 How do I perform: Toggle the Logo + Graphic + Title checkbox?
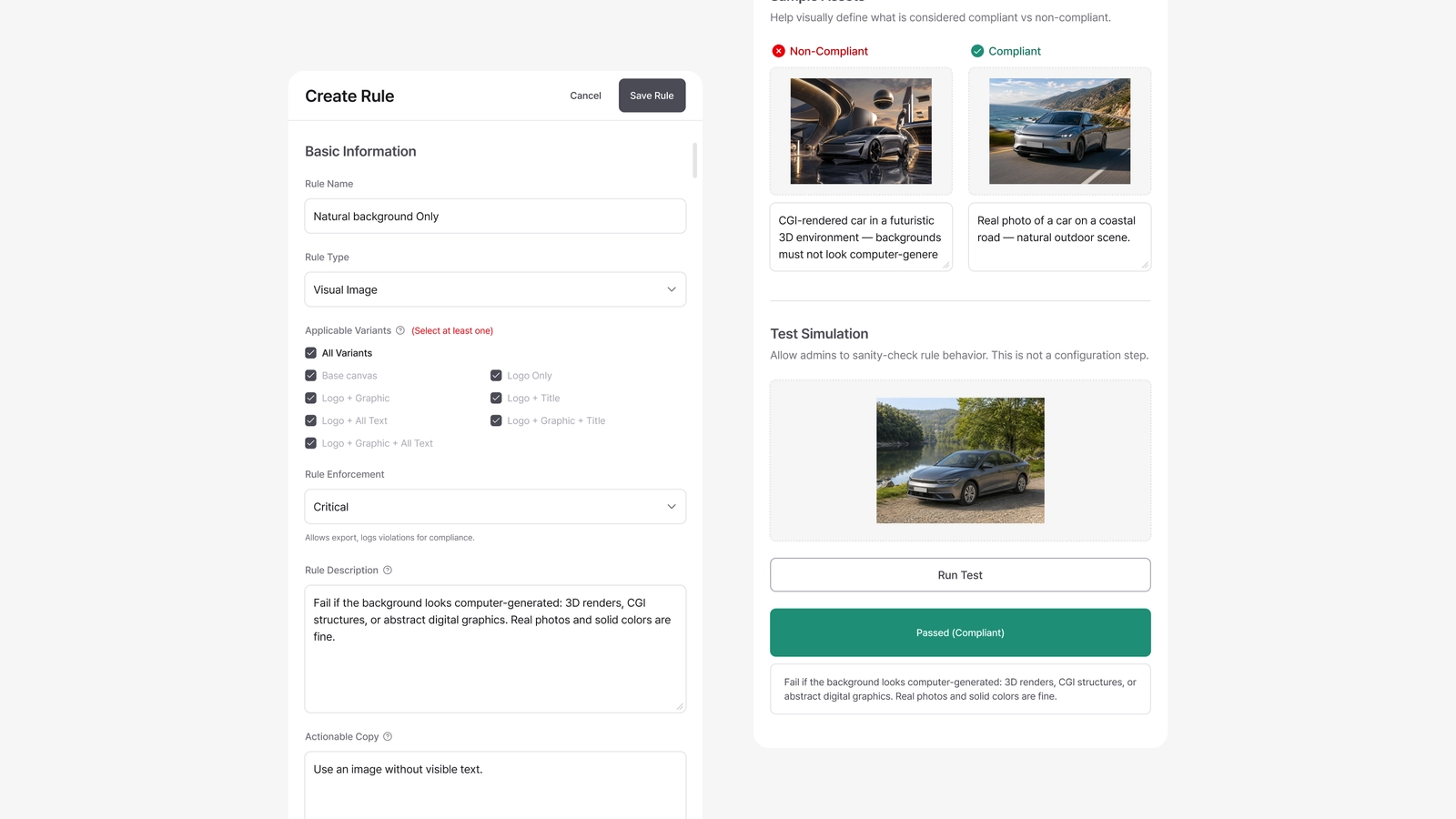click(x=496, y=421)
